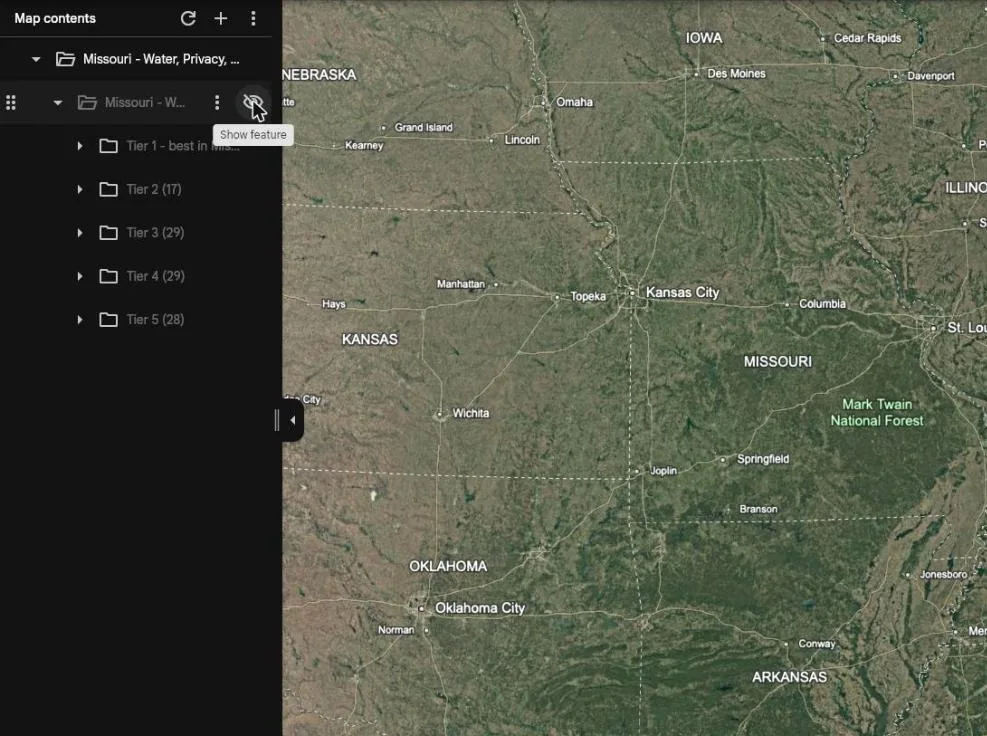The image size is (987, 736).
Task: Expand the Tier 5 (28) folder
Action: [80, 320]
